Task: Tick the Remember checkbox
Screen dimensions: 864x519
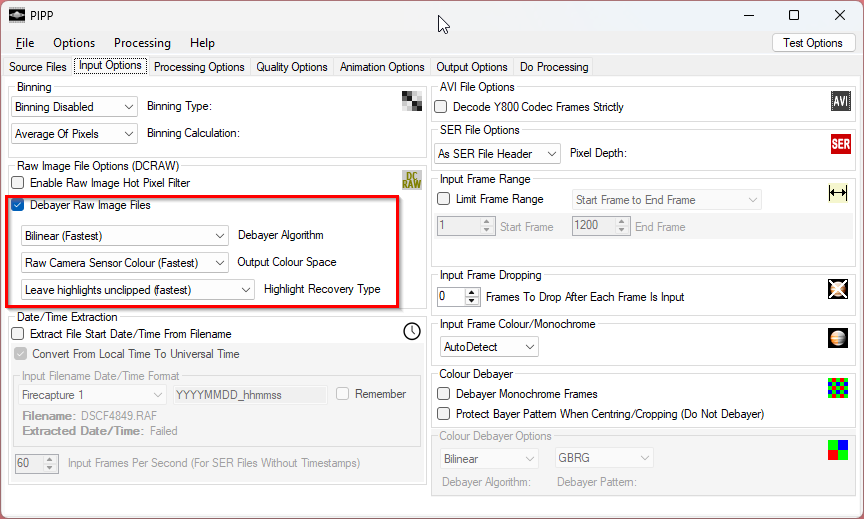Action: point(342,394)
